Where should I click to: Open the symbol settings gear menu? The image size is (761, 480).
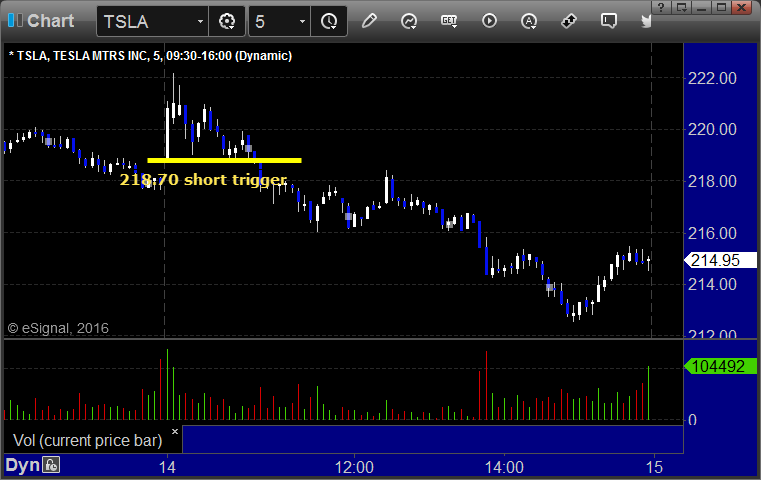pos(227,21)
